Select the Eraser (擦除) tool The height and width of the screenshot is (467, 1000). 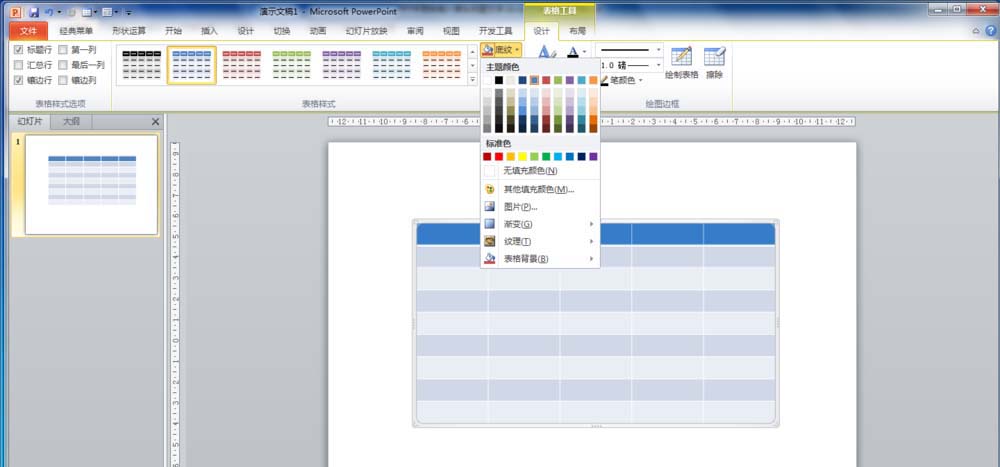coord(714,62)
